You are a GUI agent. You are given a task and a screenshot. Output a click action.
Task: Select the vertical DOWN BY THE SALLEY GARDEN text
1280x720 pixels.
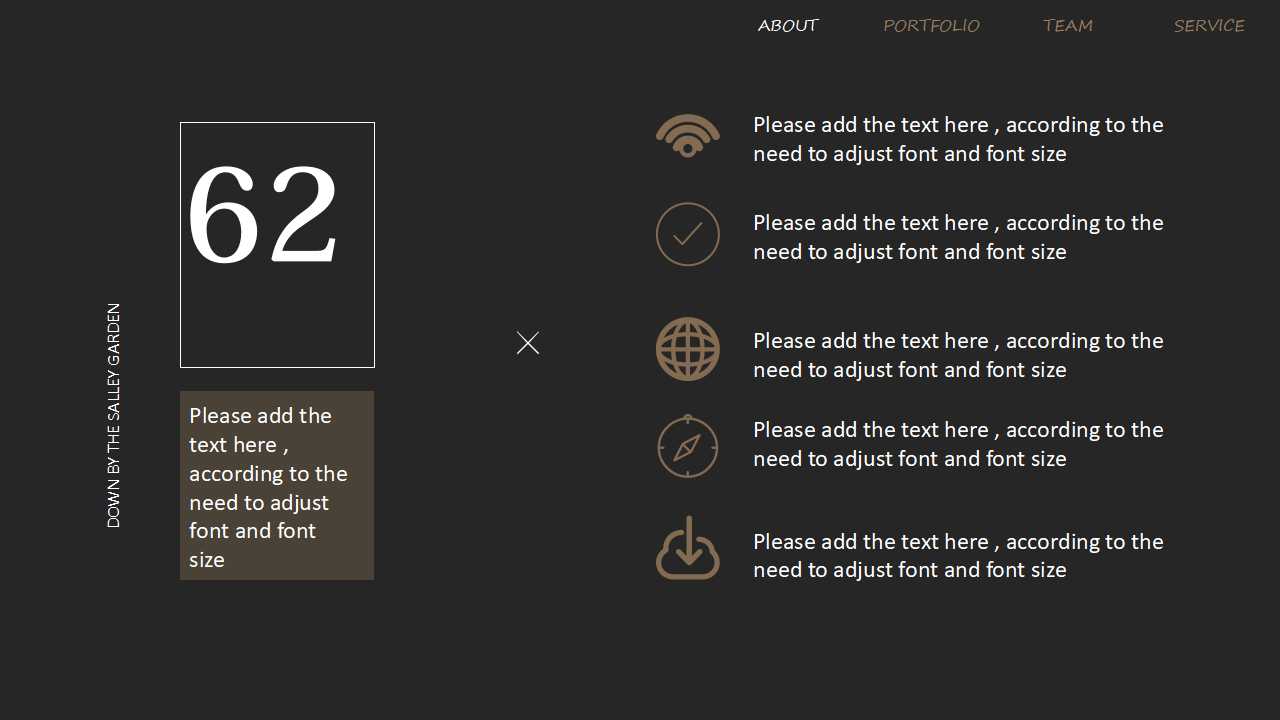[114, 415]
